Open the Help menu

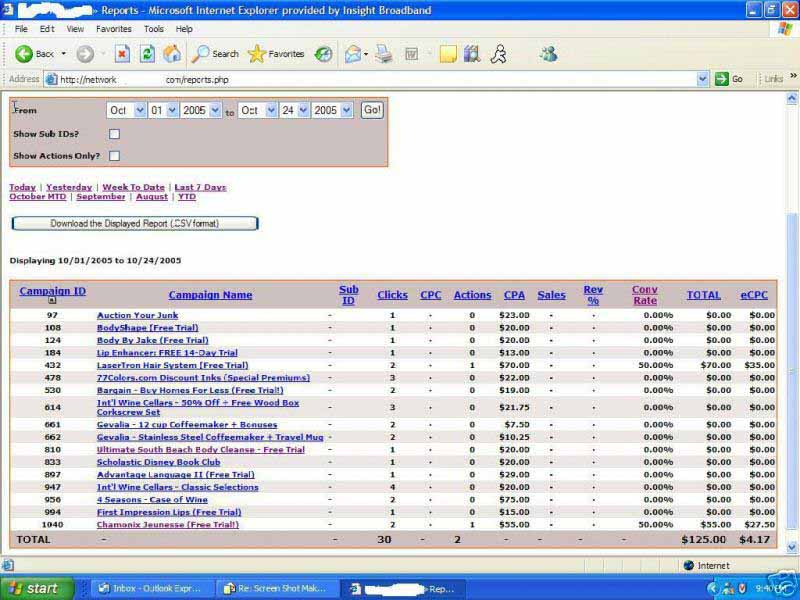[x=184, y=29]
